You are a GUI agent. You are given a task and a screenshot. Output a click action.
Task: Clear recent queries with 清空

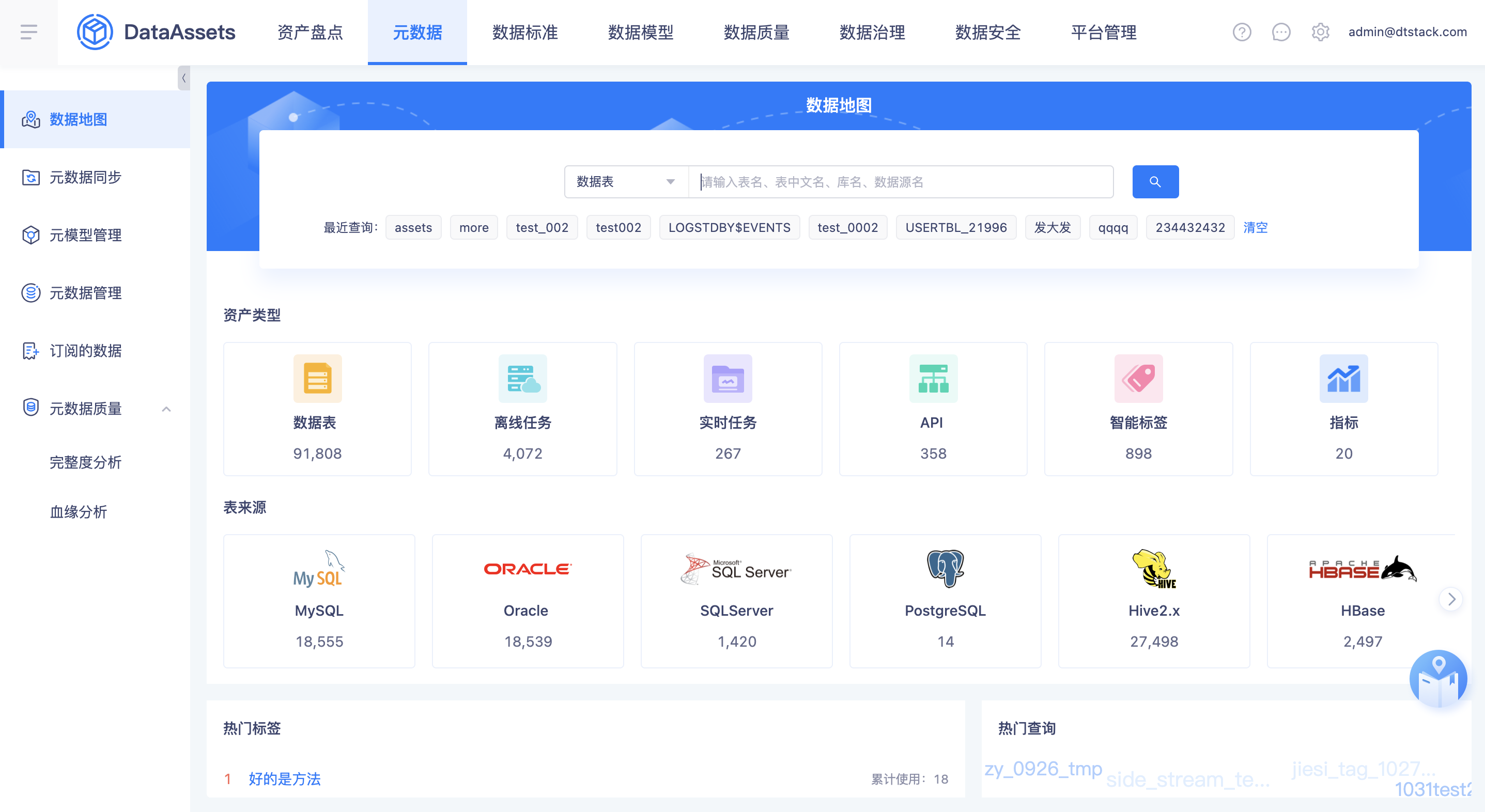point(1255,227)
